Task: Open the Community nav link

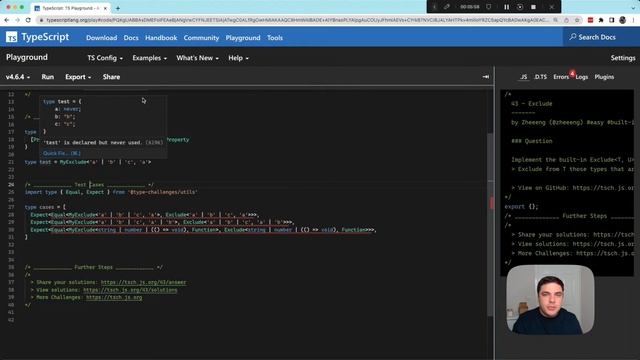Action: point(201,38)
